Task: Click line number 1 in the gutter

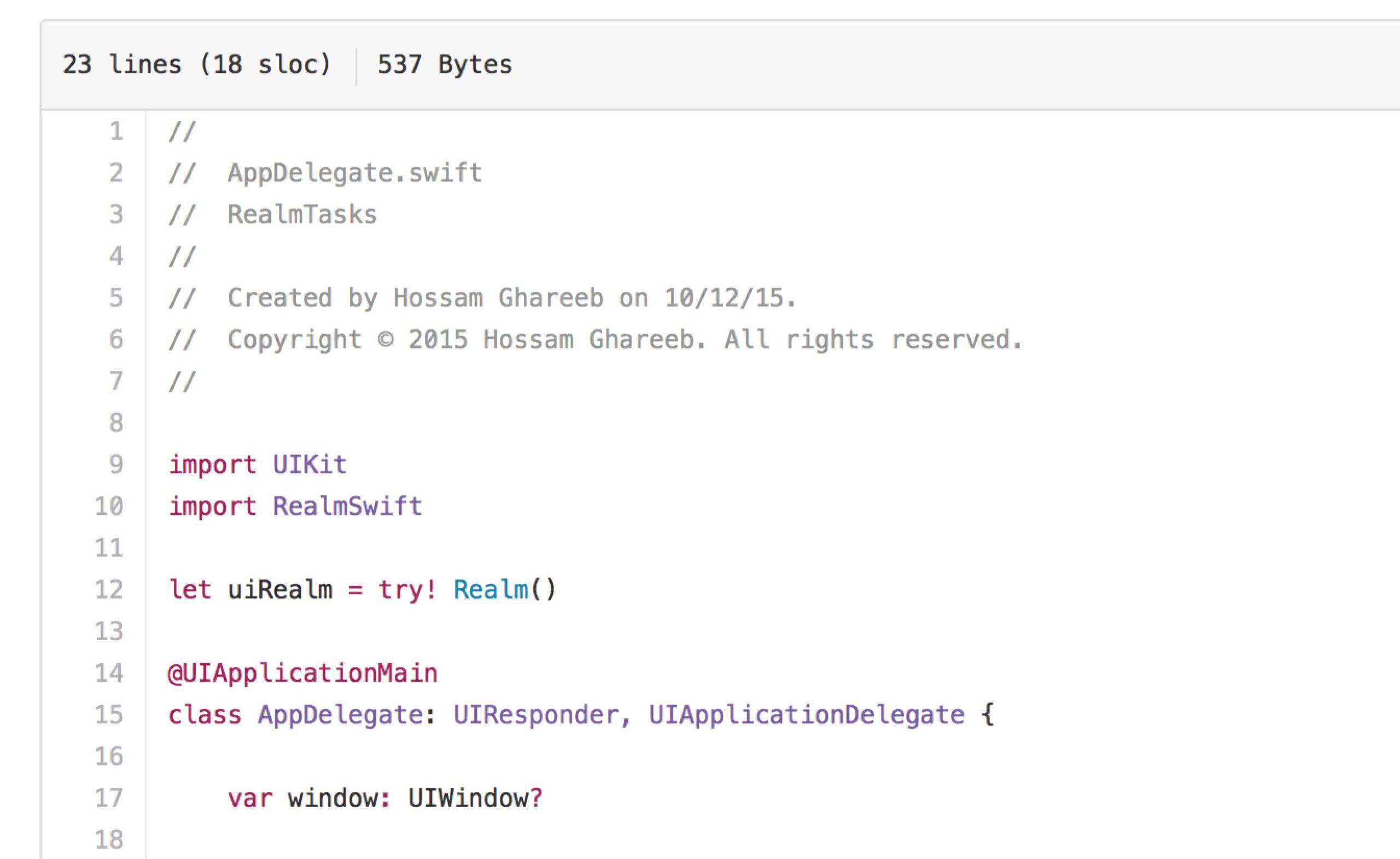Action: [x=116, y=131]
